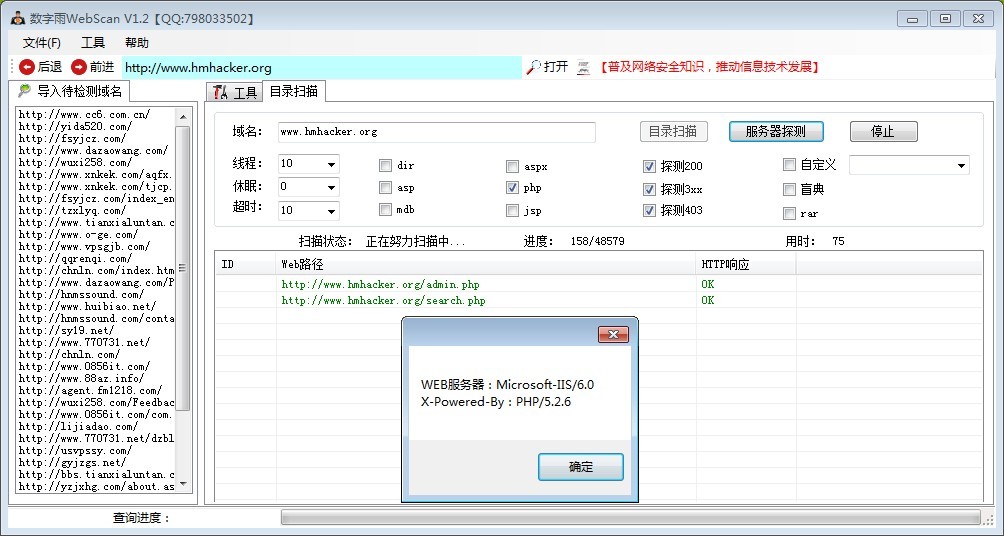Open the 自定义 custom dropdown

pyautogui.click(x=961, y=166)
